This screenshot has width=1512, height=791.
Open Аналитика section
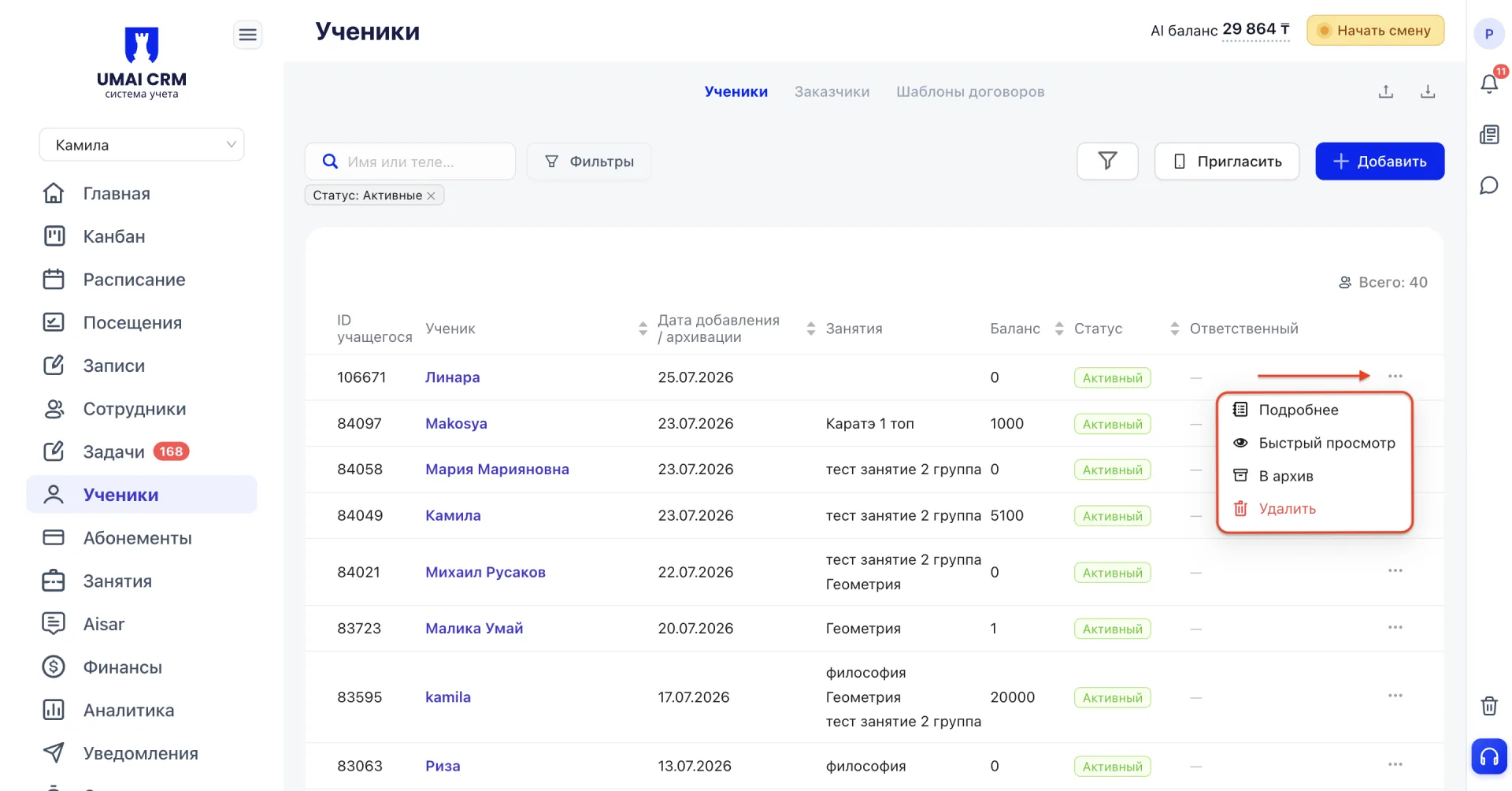click(128, 711)
